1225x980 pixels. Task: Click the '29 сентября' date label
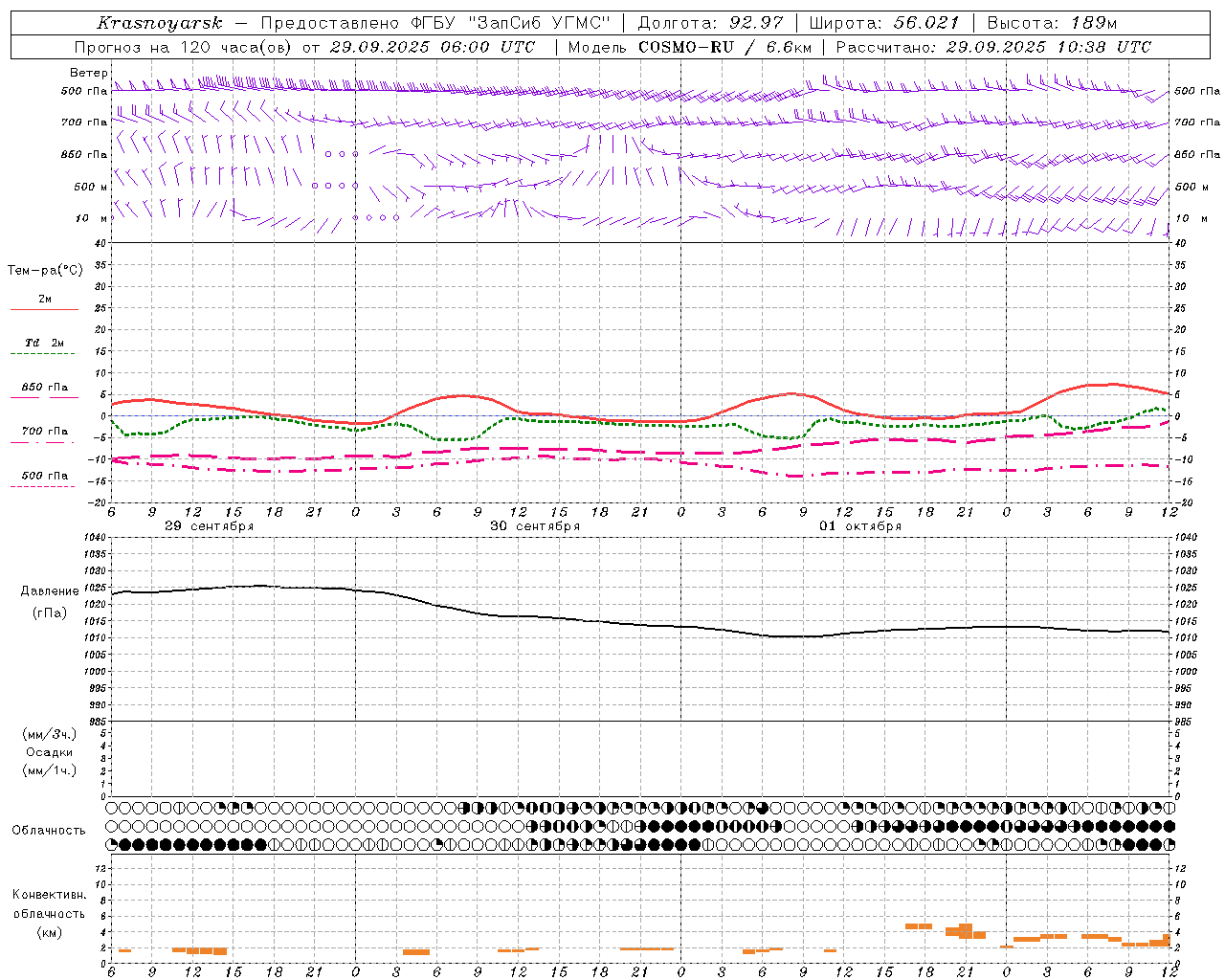pyautogui.click(x=210, y=526)
